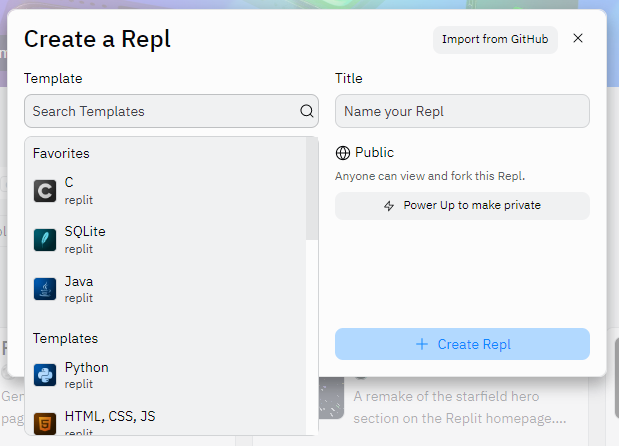This screenshot has width=619, height=446.
Task: Click 'replit' author under C
Action: click(79, 200)
